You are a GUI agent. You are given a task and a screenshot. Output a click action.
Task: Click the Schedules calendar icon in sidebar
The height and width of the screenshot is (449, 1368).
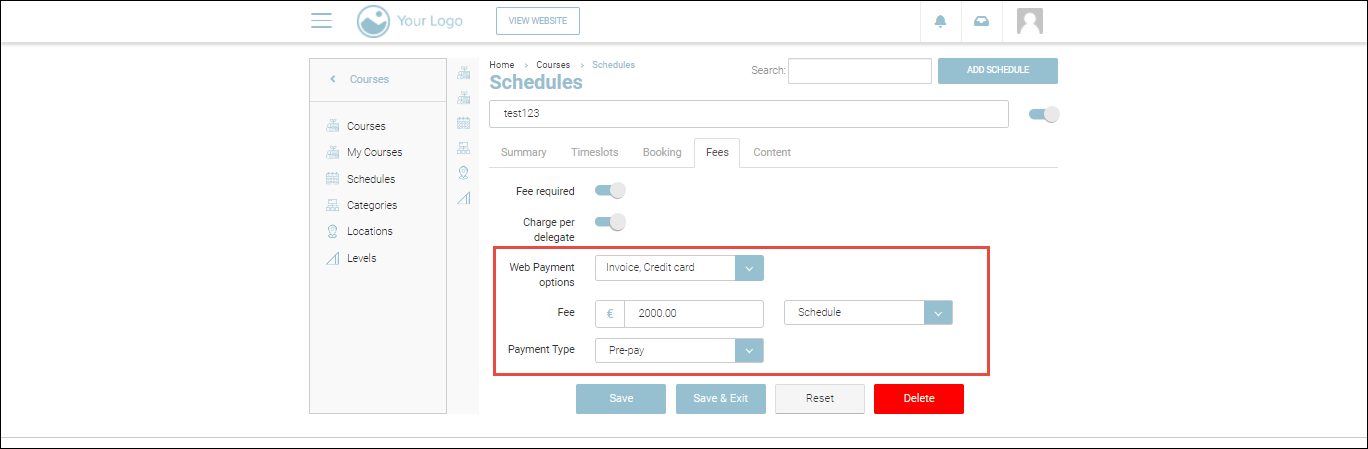[x=333, y=179]
